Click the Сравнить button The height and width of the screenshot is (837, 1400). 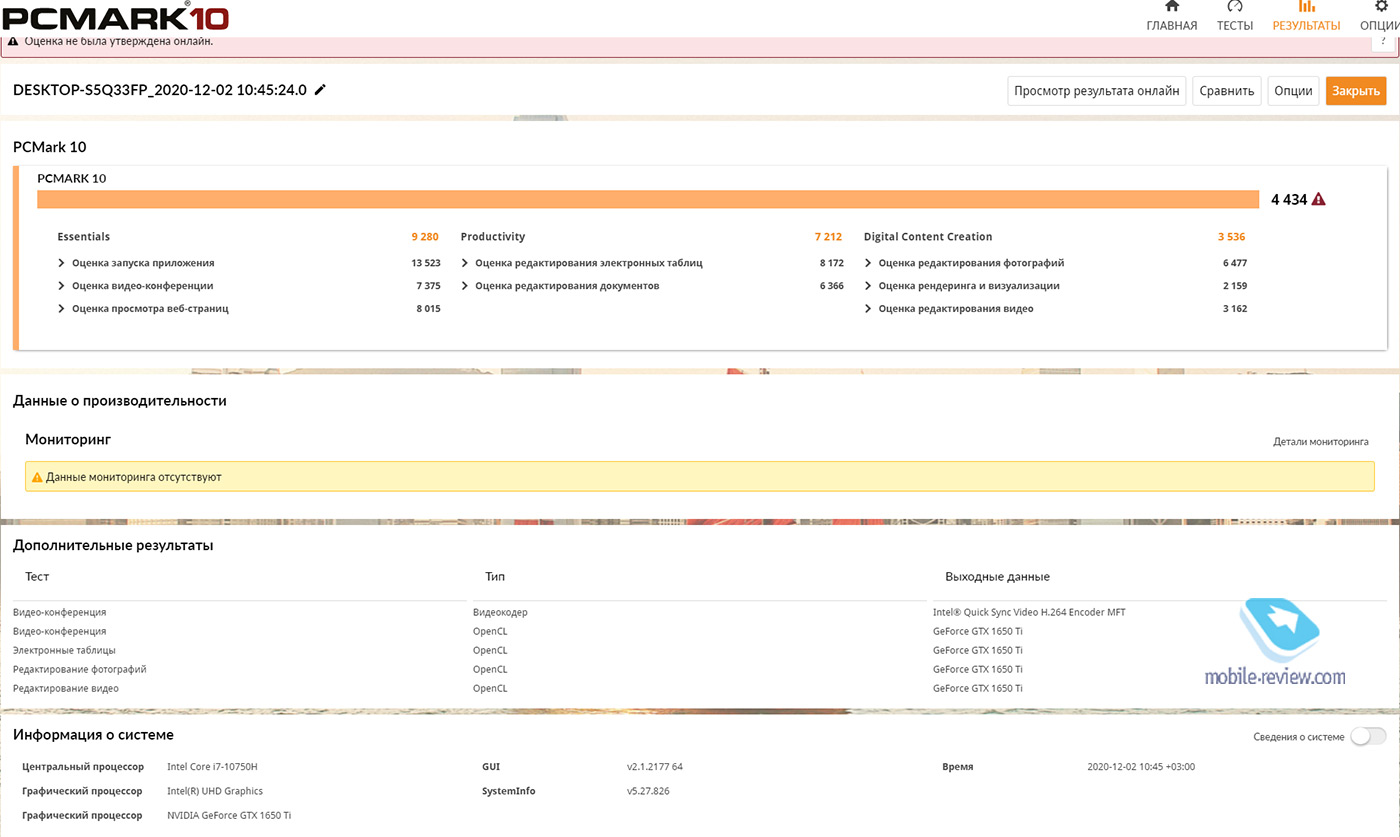[x=1226, y=91]
